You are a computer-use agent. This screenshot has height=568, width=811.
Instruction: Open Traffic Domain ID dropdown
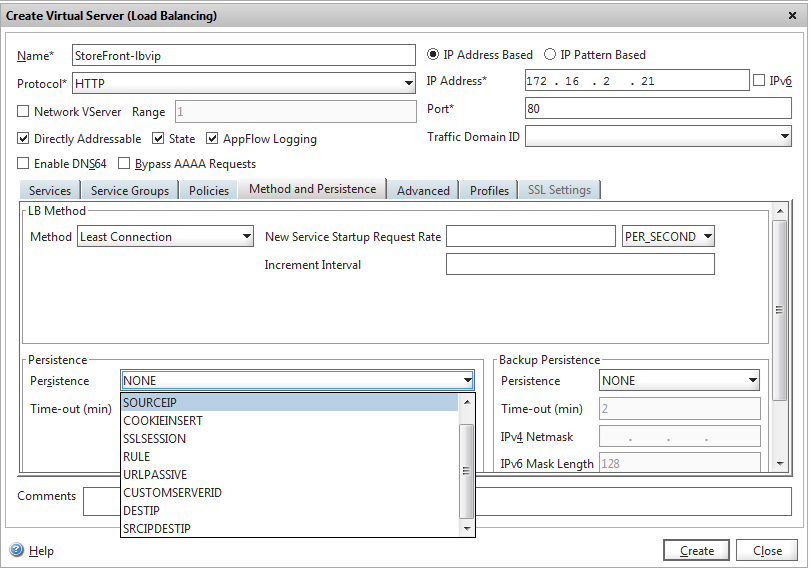click(x=658, y=137)
